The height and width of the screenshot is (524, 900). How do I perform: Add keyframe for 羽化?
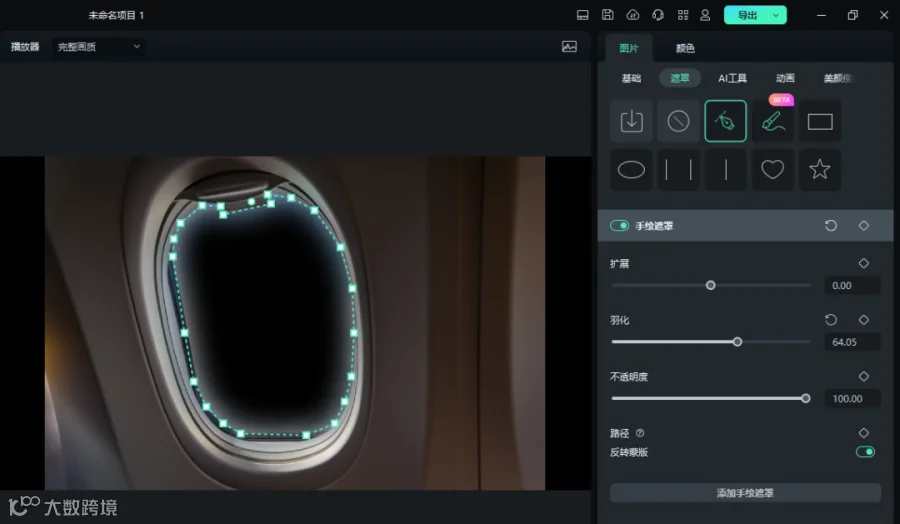(x=864, y=320)
